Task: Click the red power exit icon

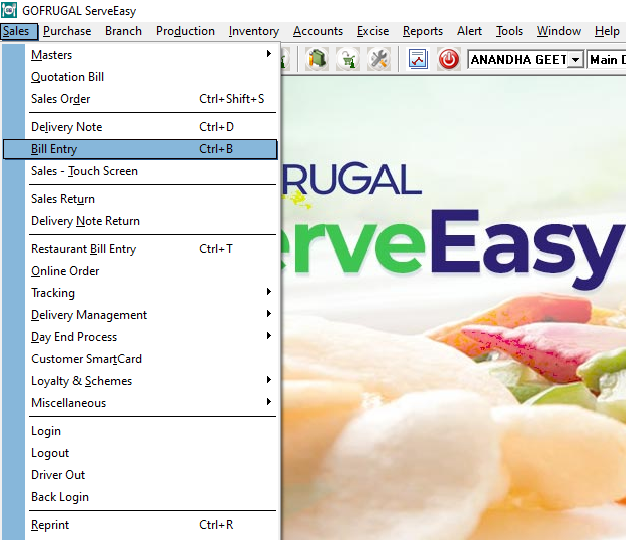Action: click(449, 59)
